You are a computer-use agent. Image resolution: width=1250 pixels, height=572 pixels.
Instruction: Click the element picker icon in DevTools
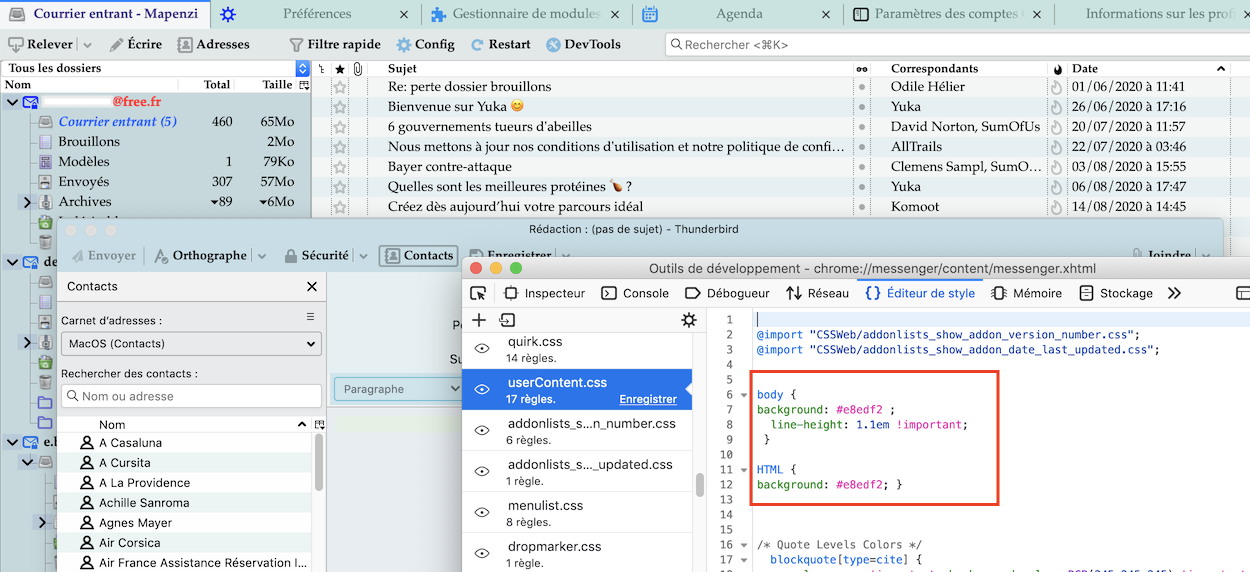[478, 293]
